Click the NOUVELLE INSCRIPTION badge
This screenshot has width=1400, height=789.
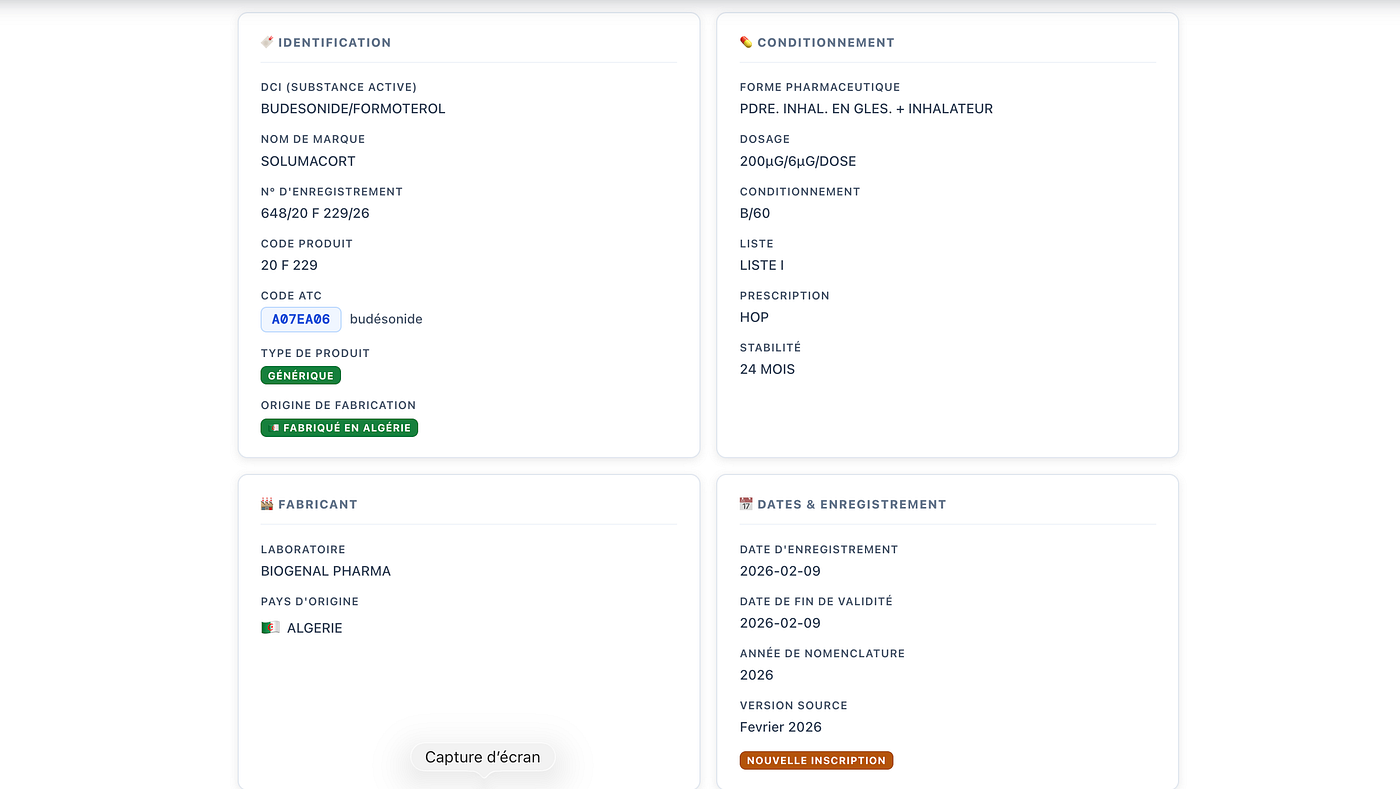coord(816,760)
